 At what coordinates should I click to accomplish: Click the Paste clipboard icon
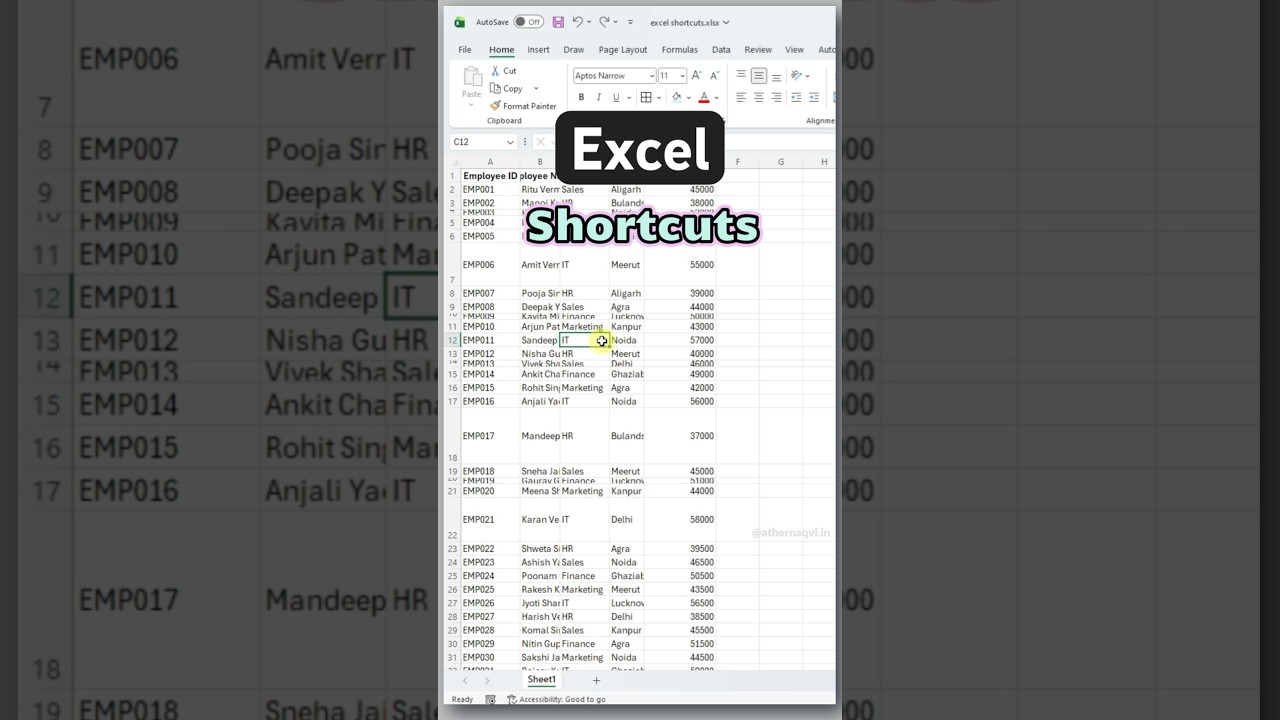coord(473,76)
